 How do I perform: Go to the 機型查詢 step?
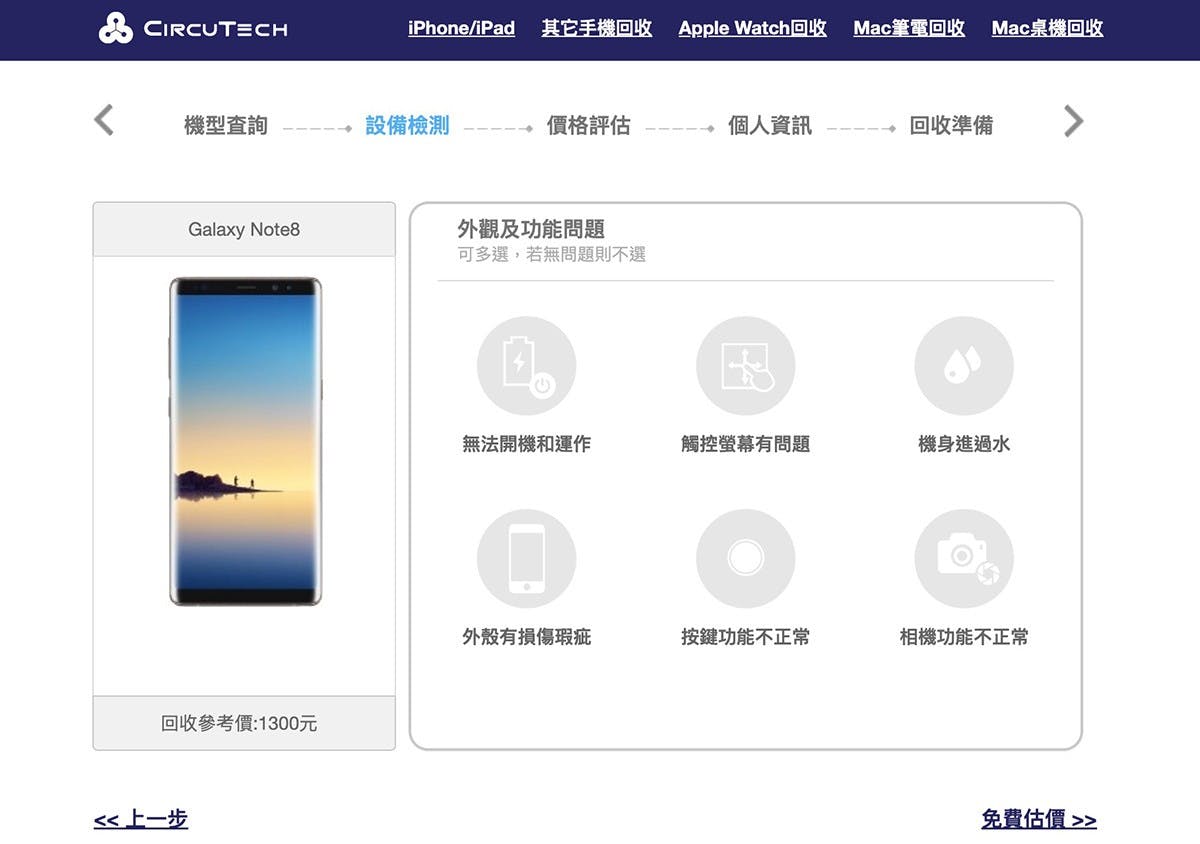click(x=226, y=126)
